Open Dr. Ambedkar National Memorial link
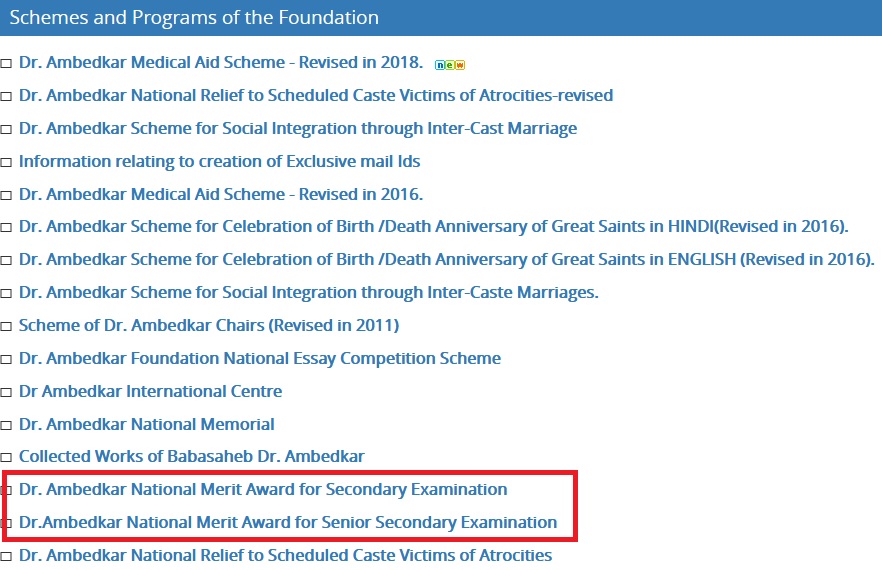882x570 pixels. [146, 424]
